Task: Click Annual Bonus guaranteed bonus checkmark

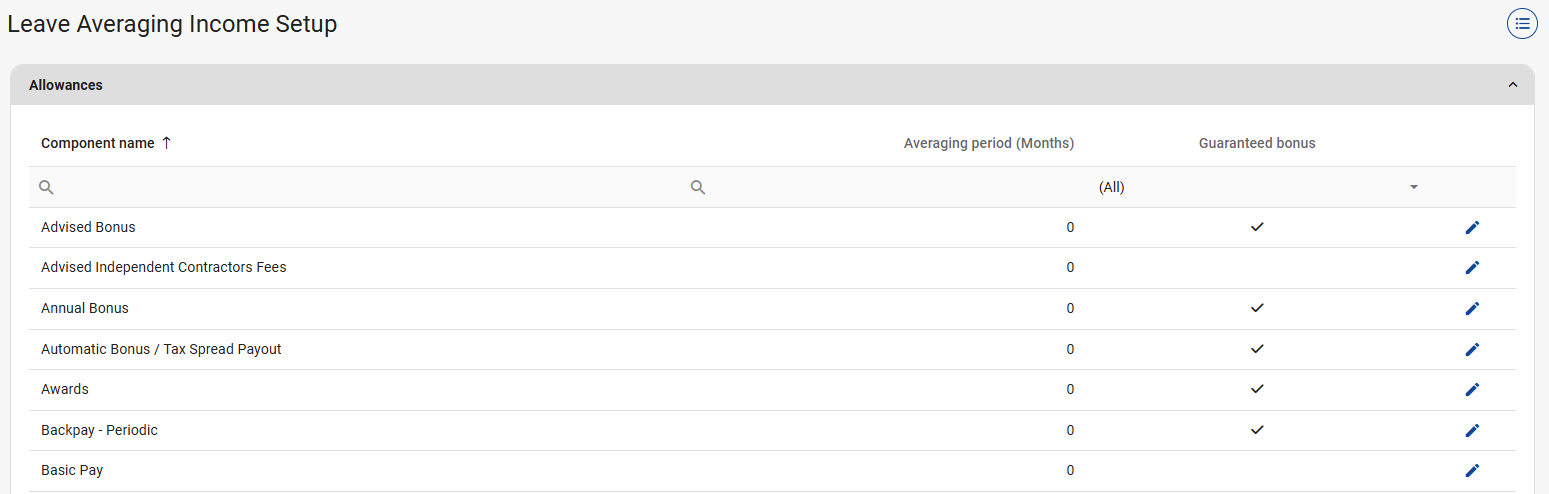Action: (1257, 308)
